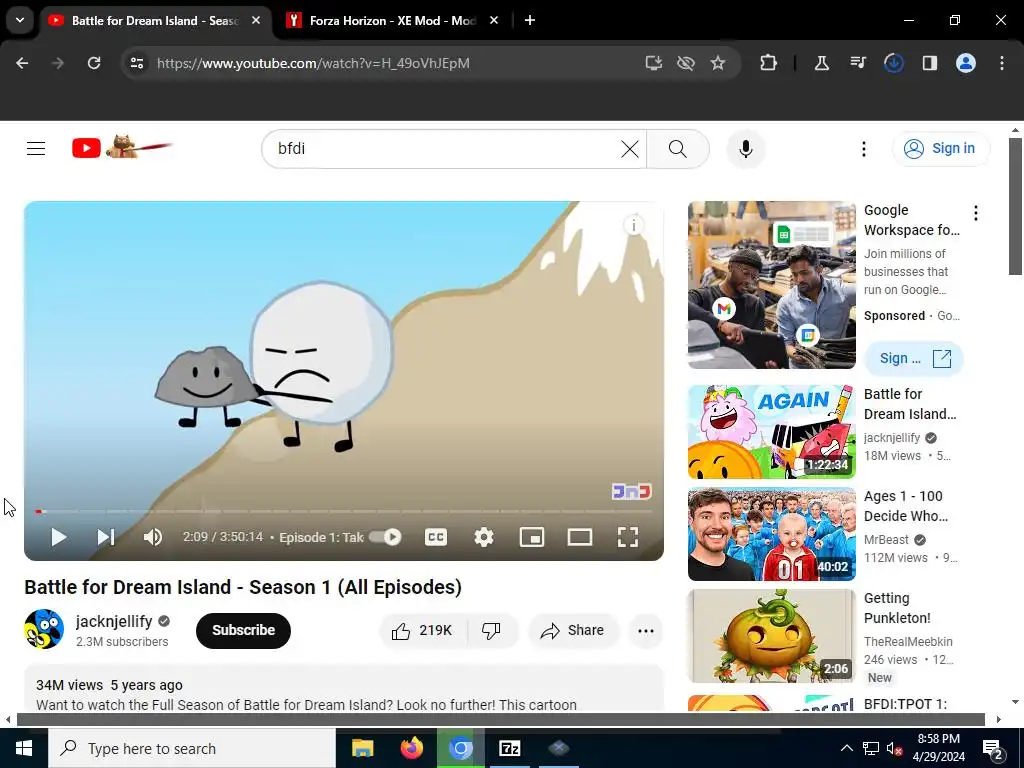Expand the video description box

[344, 688]
